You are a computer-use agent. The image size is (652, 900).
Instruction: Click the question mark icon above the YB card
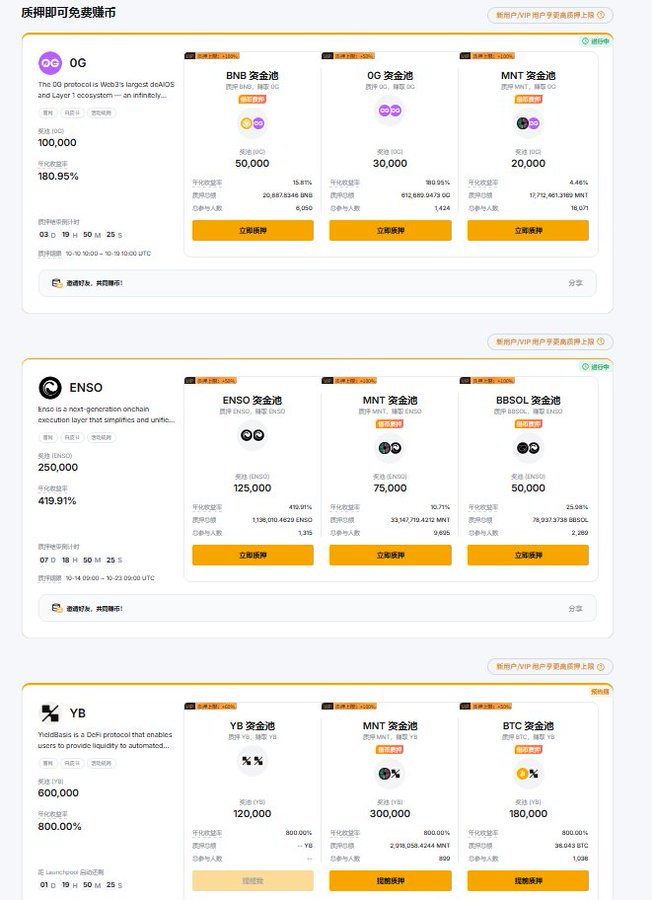pyautogui.click(x=600, y=667)
